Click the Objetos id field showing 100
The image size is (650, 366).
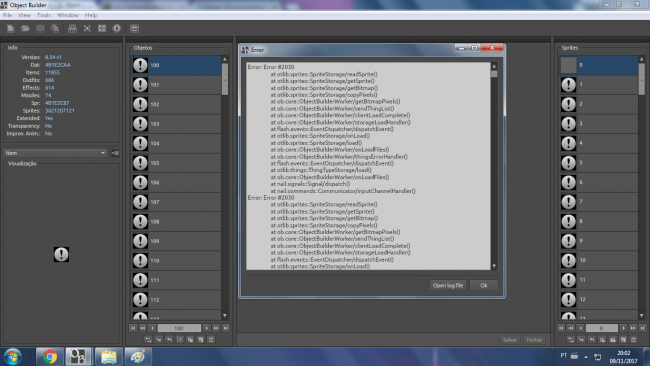click(x=179, y=328)
